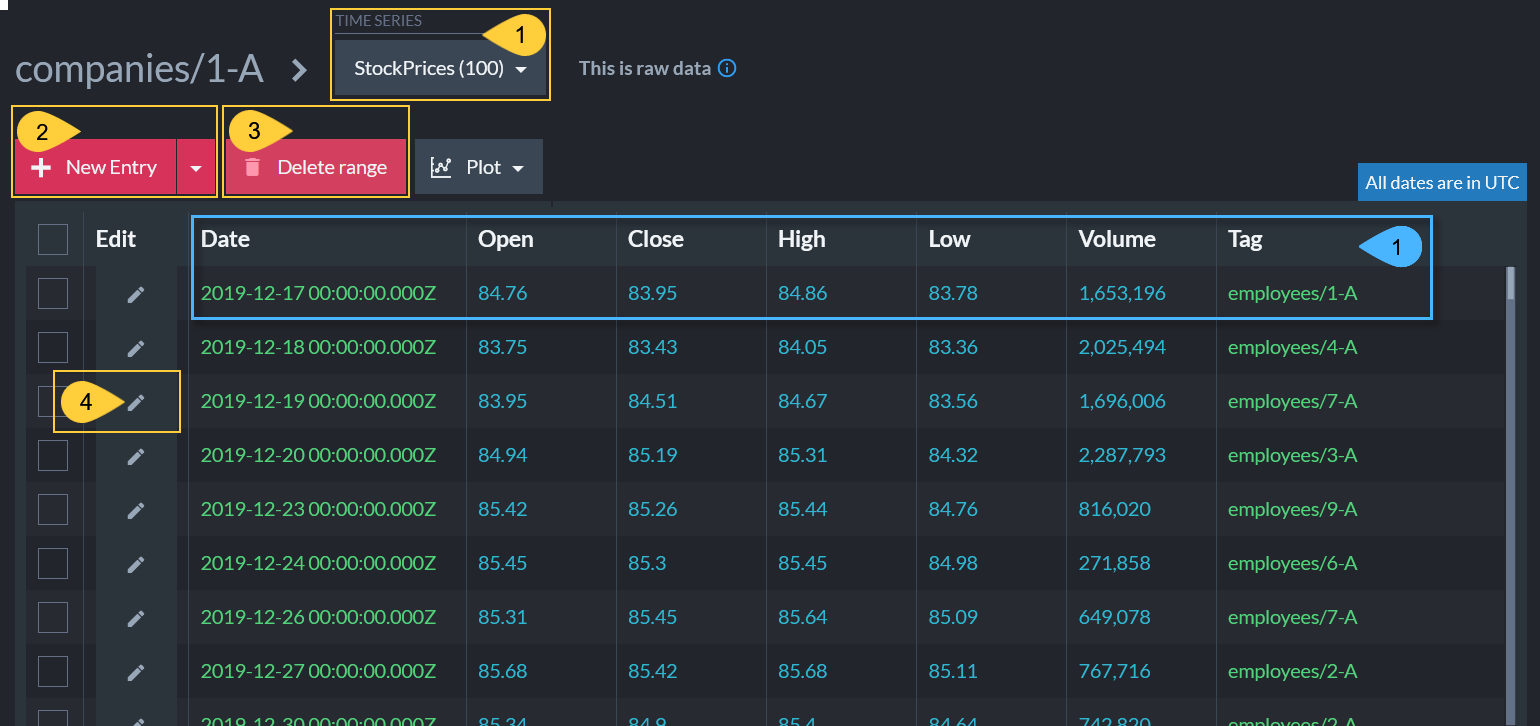Edit the 2019-12-20 entry pencil icon

coord(136,456)
